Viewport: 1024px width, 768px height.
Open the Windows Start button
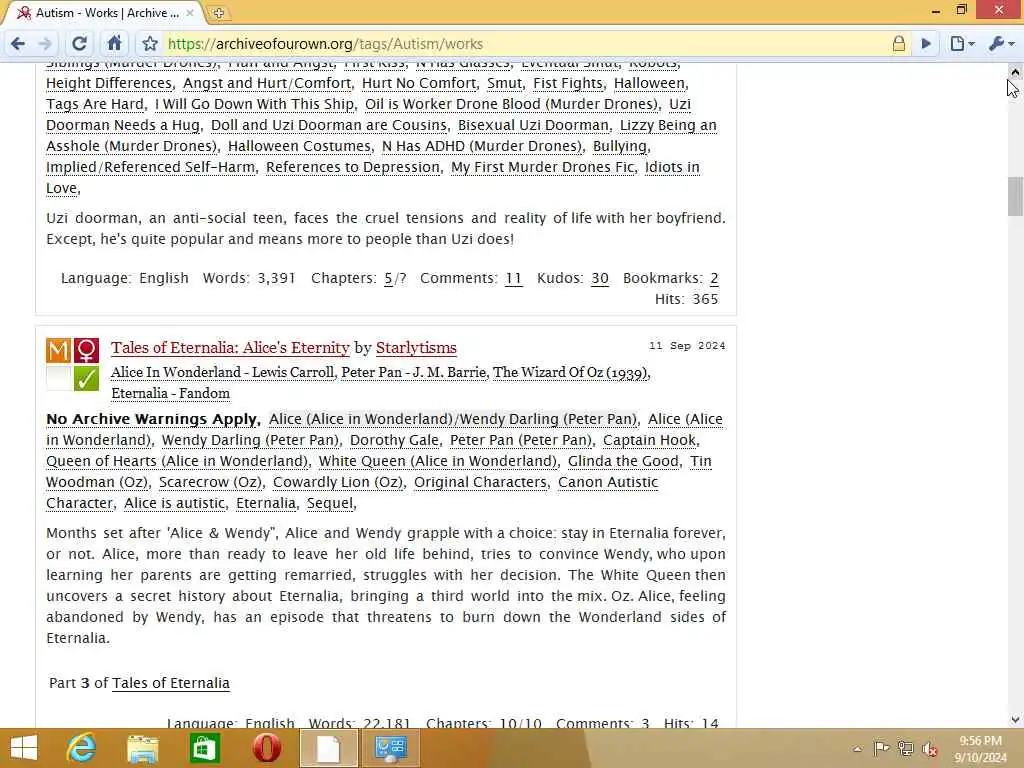[24, 748]
